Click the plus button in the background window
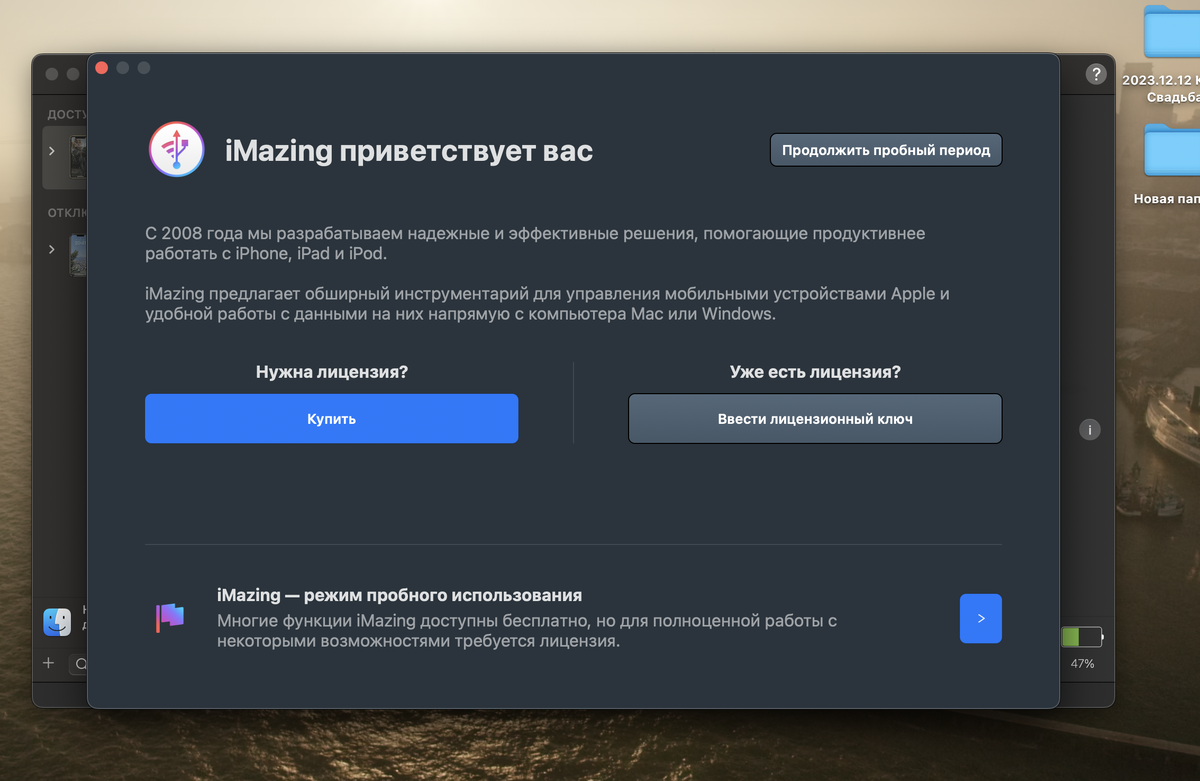The width and height of the screenshot is (1200, 781). 48,663
